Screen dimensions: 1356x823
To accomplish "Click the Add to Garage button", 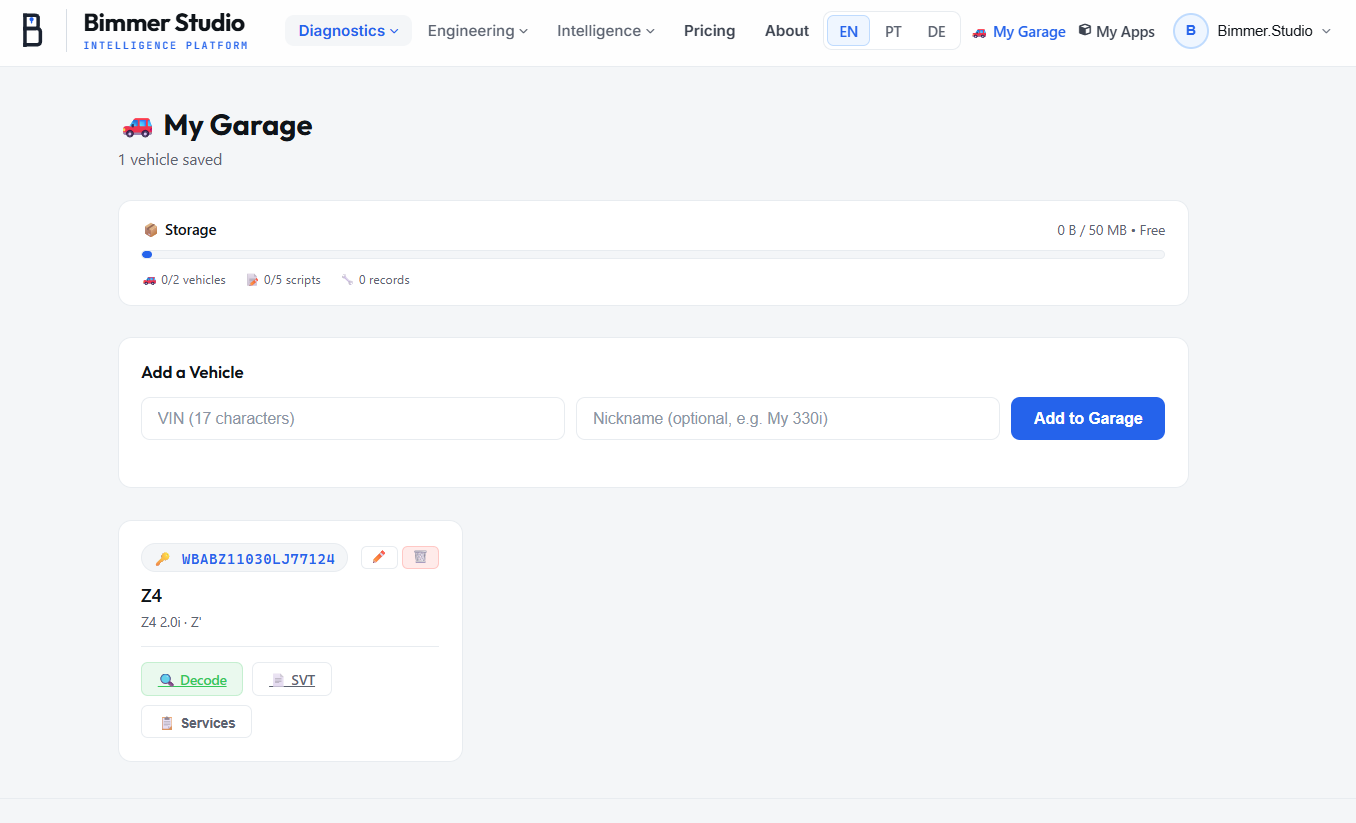I will [1088, 418].
